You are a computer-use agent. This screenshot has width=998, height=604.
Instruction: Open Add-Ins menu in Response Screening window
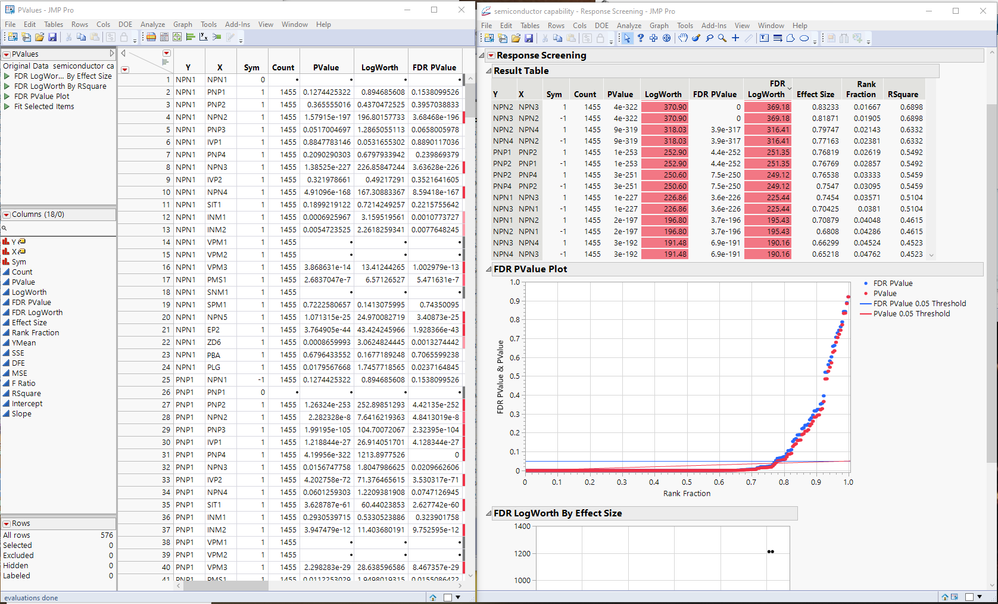pos(713,25)
